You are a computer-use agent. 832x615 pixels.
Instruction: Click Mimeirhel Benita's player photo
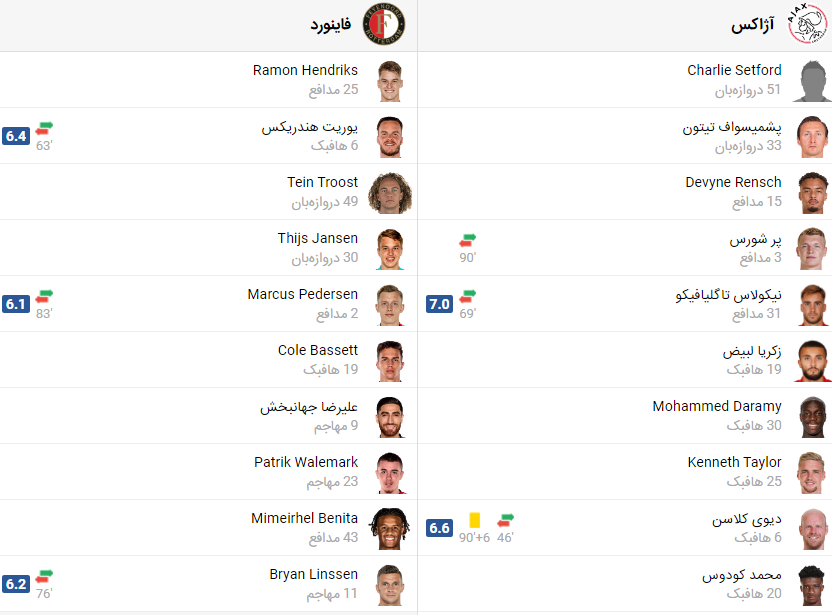coord(390,529)
